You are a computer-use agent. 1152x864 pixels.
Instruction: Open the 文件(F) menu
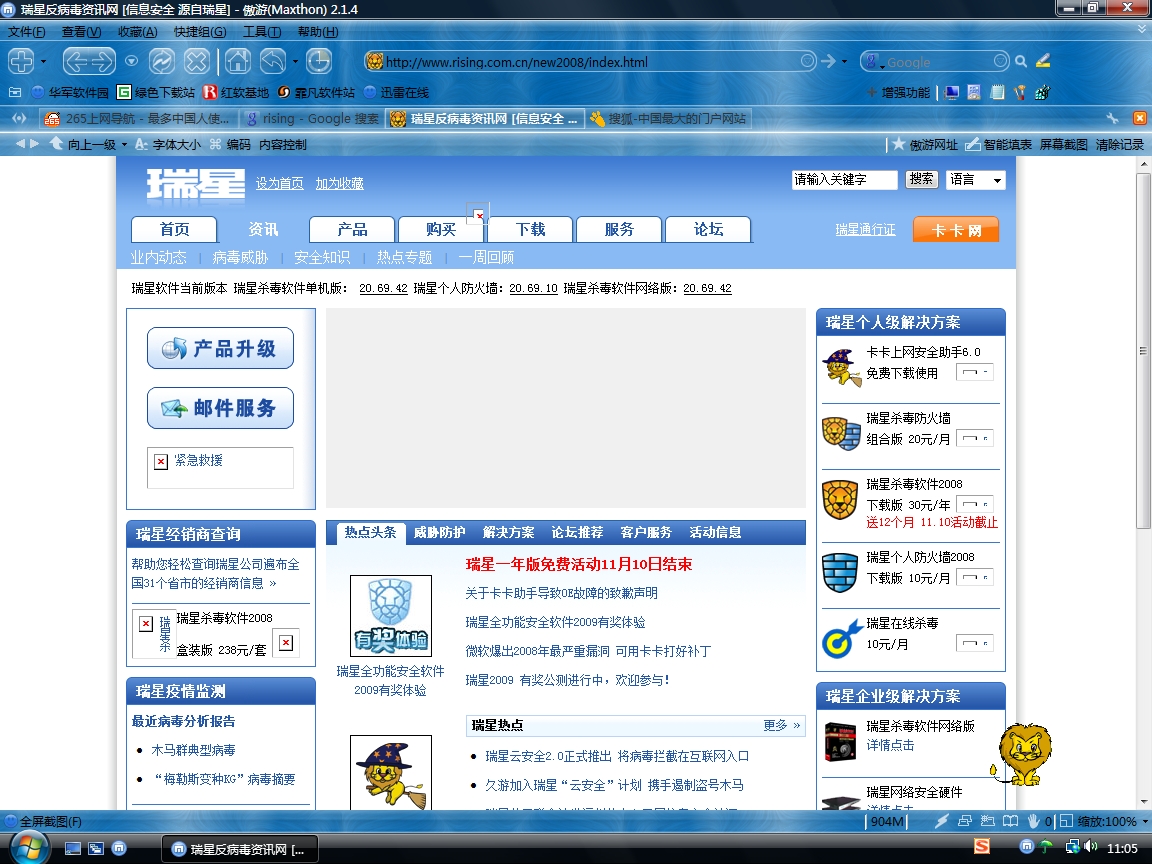tap(26, 32)
